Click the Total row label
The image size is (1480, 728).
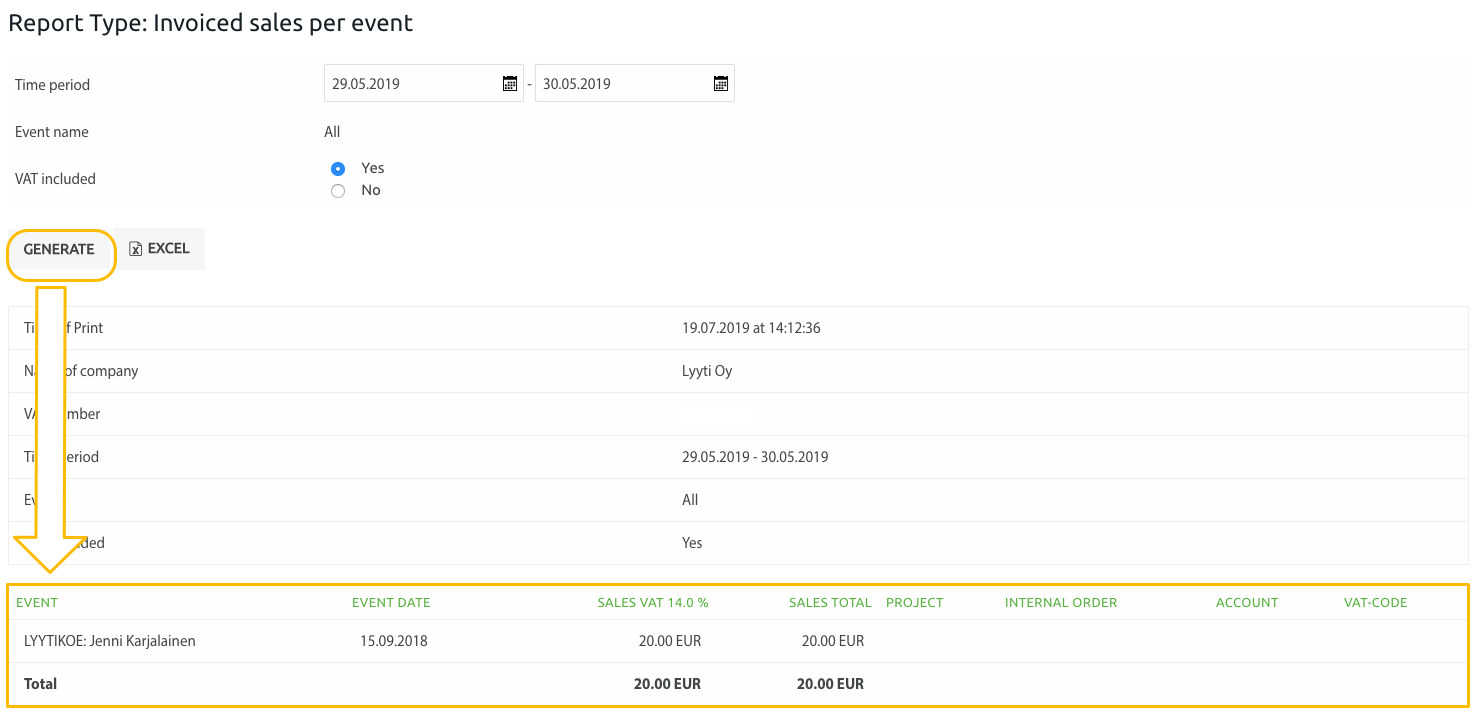pos(40,684)
